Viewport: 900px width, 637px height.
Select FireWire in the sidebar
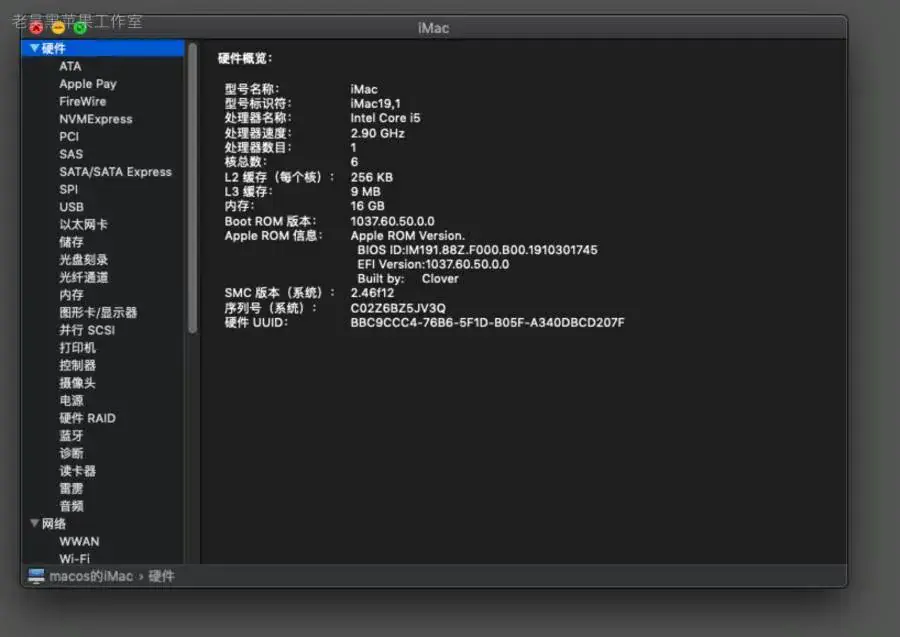point(83,102)
